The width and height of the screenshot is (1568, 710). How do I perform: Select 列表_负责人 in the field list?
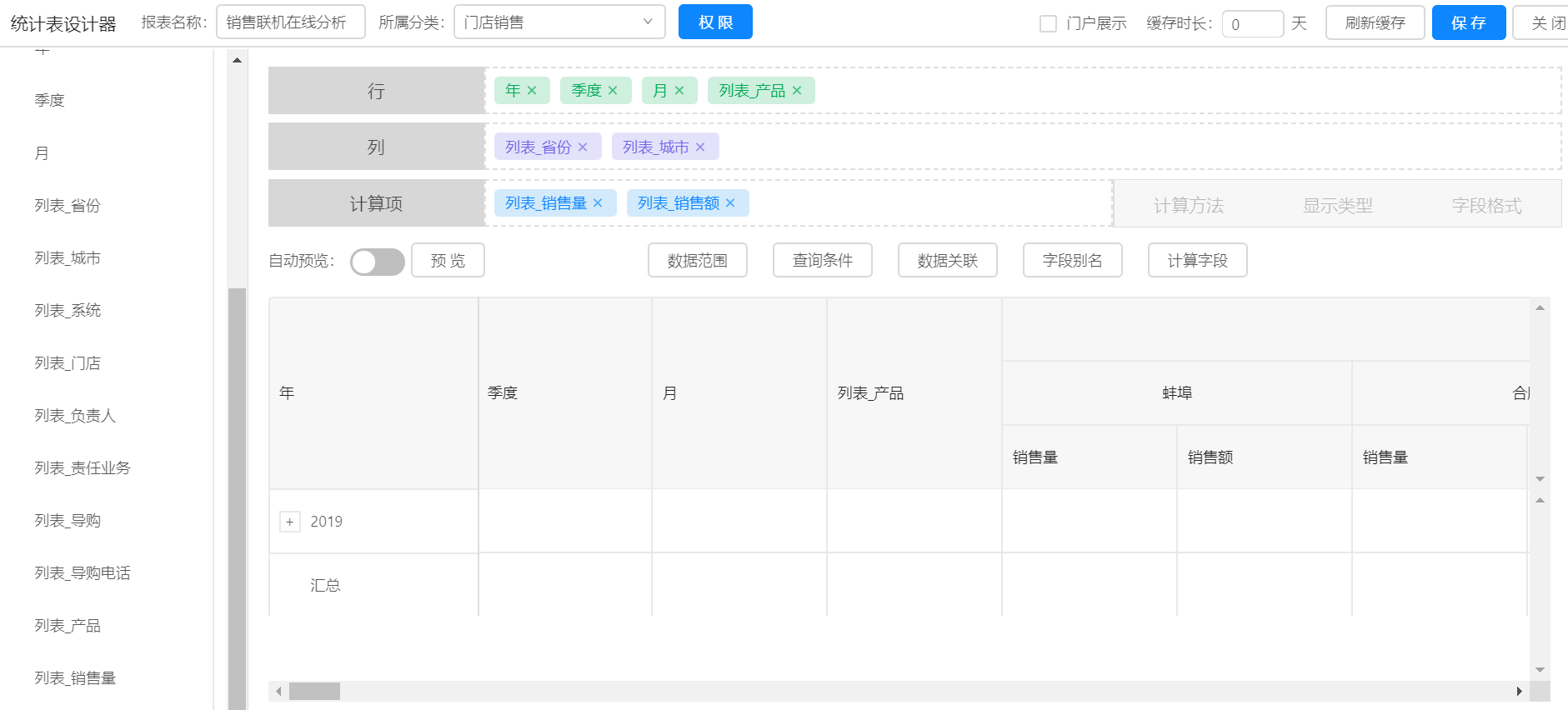75,416
